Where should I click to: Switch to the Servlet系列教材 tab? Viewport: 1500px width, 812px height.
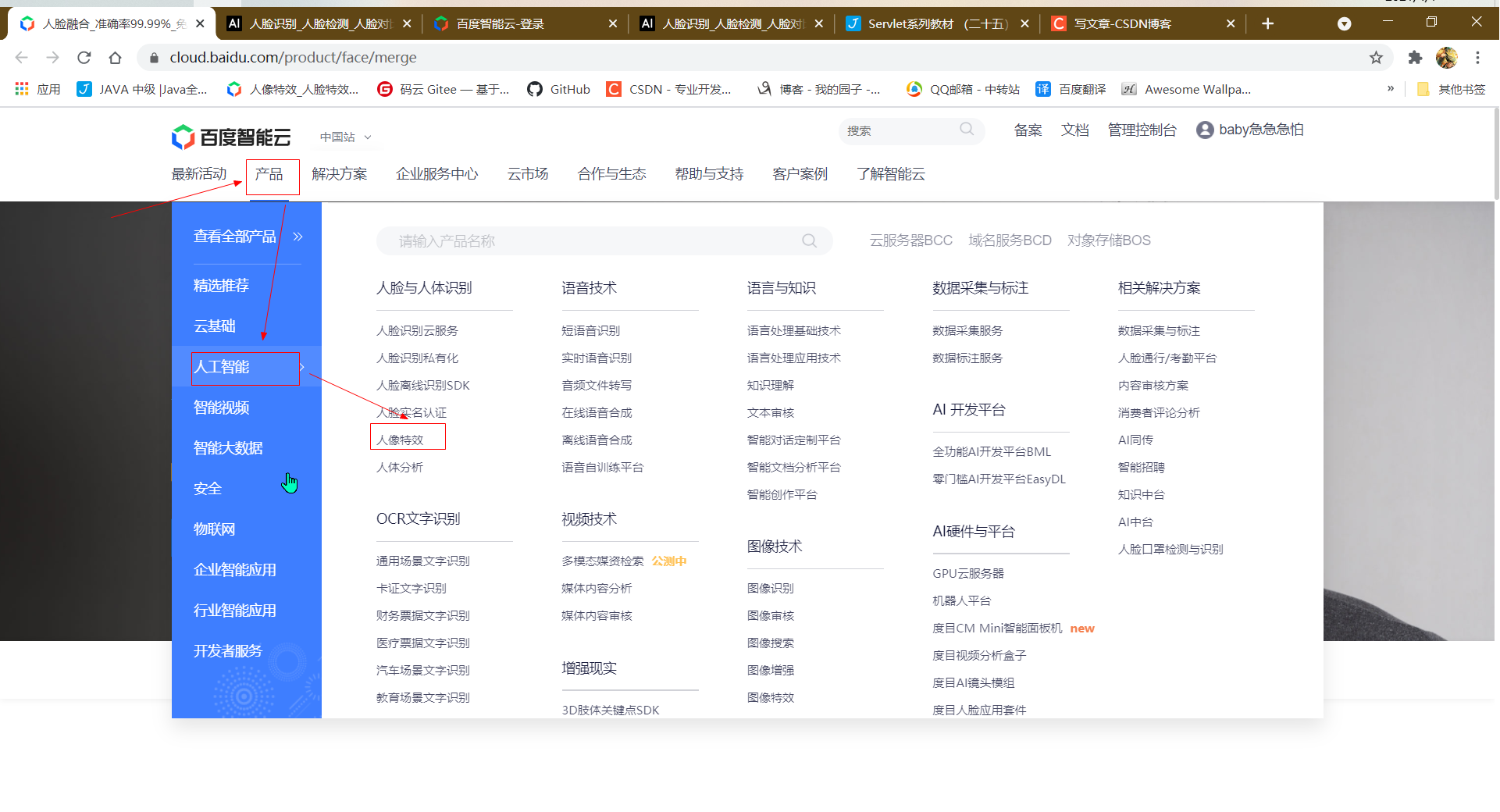pyautogui.click(x=938, y=23)
